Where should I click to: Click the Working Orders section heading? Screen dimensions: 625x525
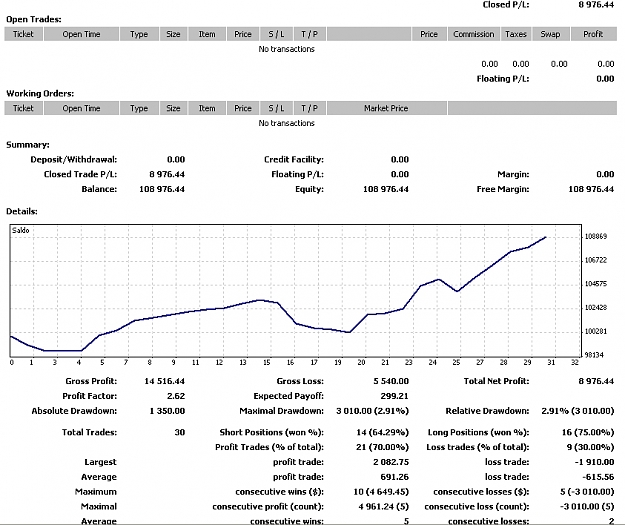pyautogui.click(x=40, y=93)
